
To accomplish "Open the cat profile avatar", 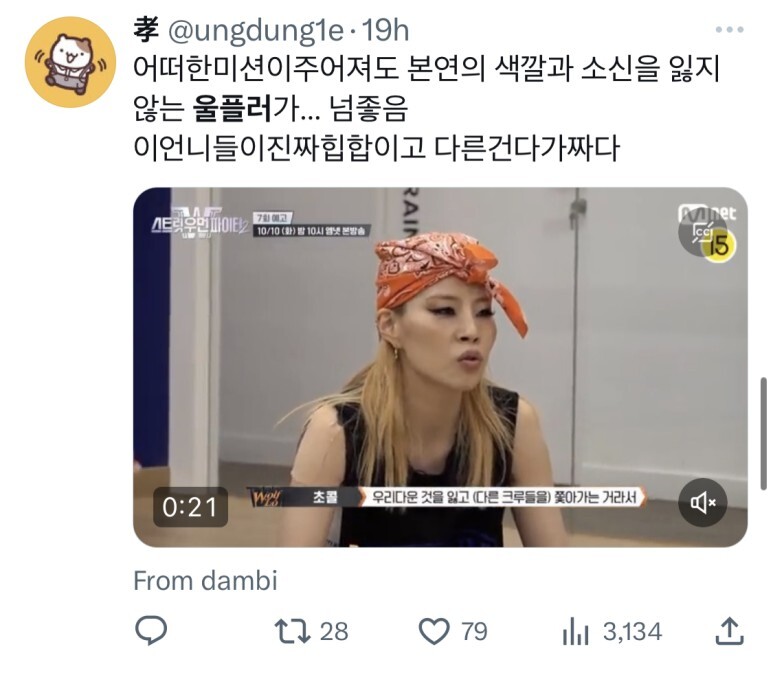I will point(70,62).
